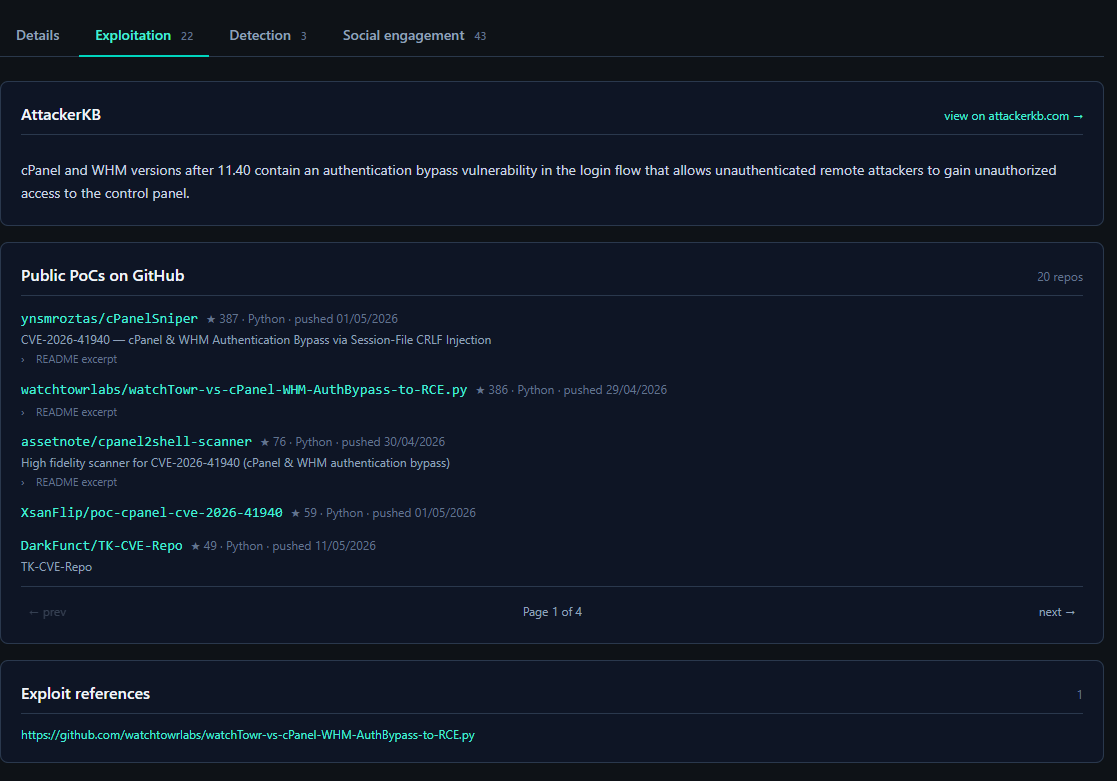Click the Public PoCs on GitHub heading

(103, 276)
